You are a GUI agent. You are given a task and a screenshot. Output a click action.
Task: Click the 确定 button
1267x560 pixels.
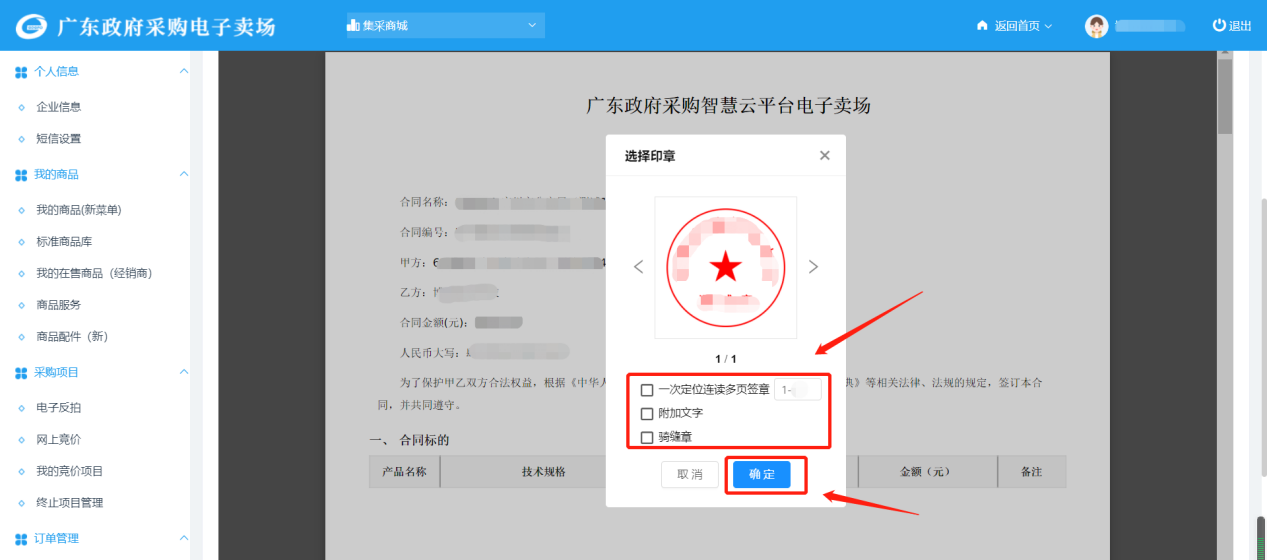(x=762, y=474)
